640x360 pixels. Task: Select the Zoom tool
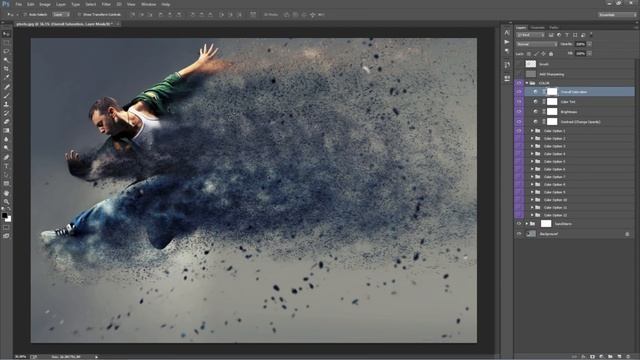coord(6,202)
